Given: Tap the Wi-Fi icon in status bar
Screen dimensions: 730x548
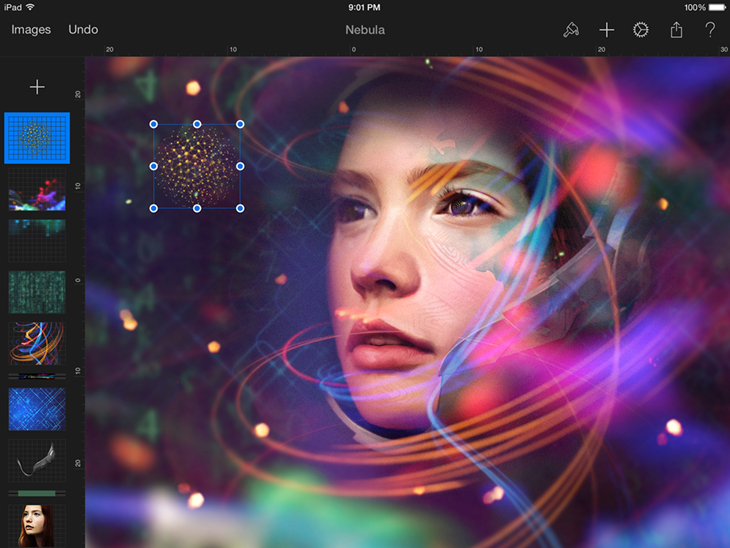Looking at the screenshot, I should pos(30,7).
